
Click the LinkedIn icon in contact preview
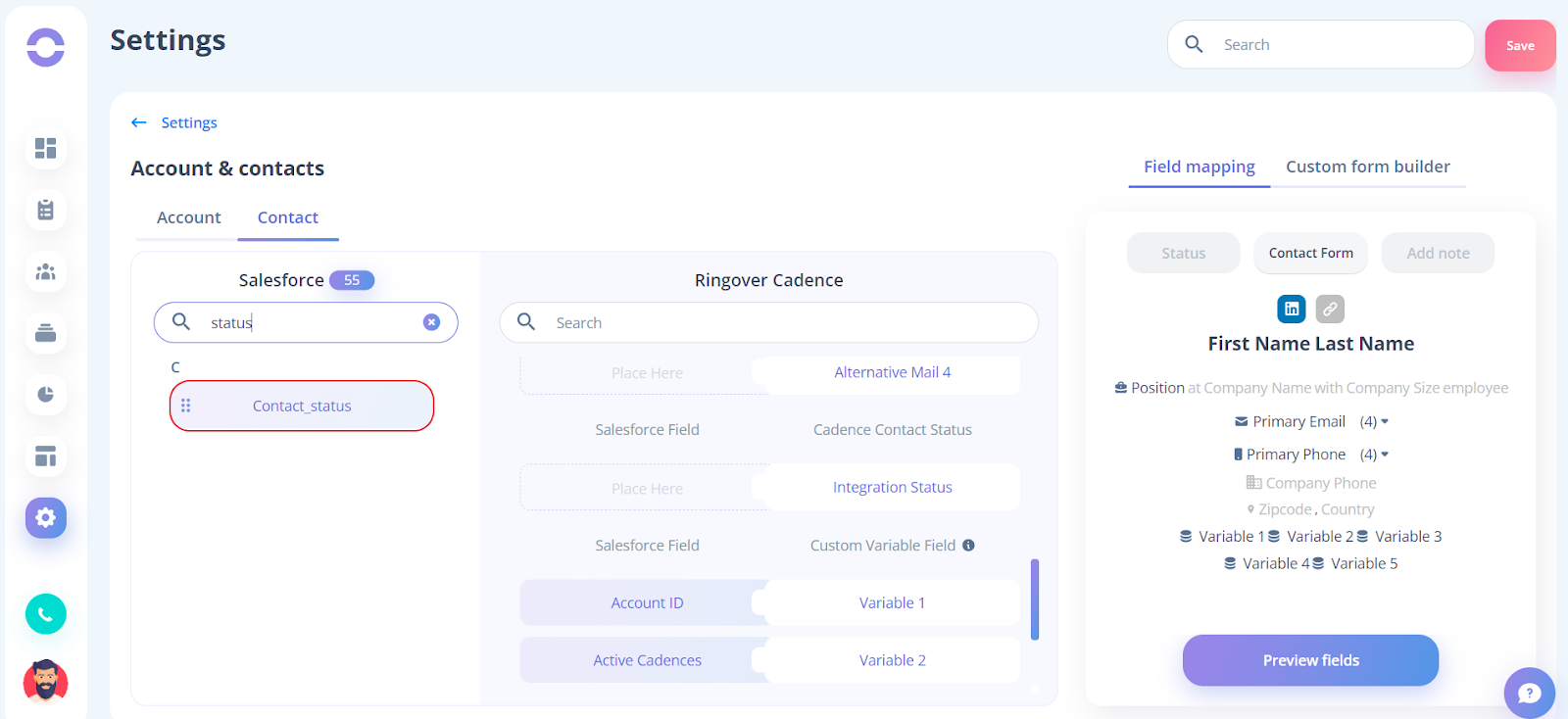(1292, 309)
